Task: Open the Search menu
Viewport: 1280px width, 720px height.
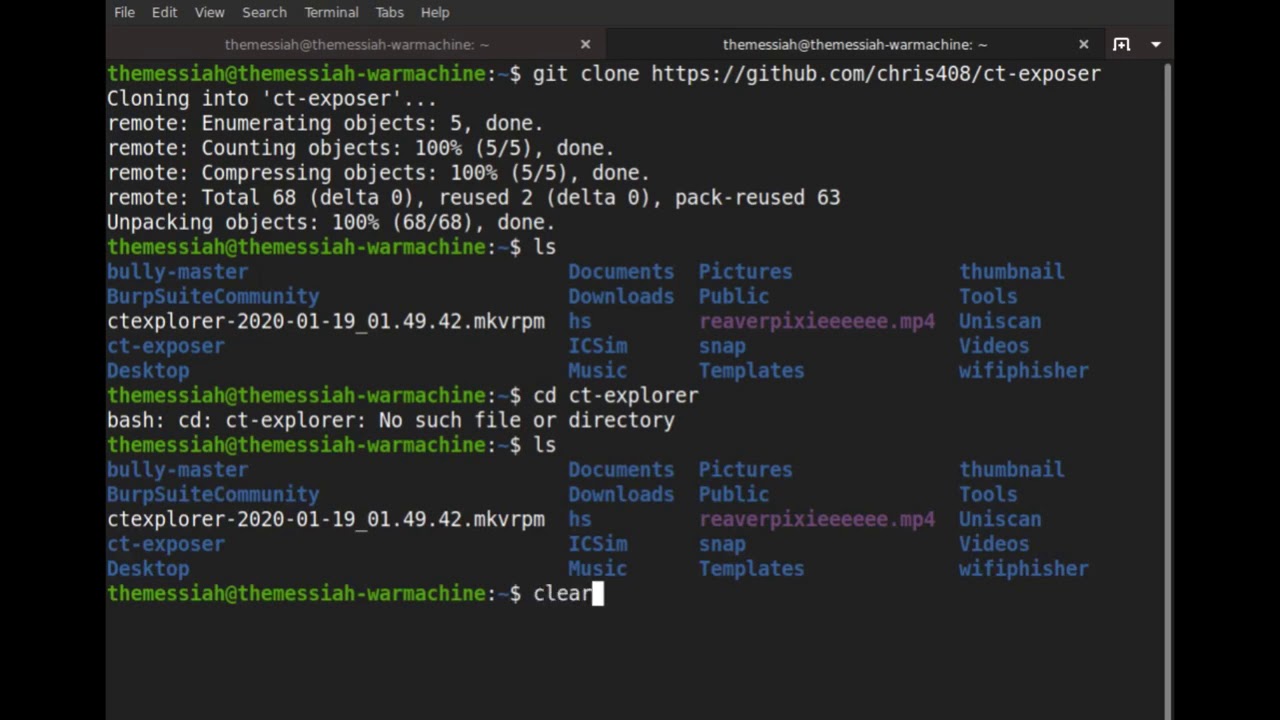Action: [x=264, y=12]
